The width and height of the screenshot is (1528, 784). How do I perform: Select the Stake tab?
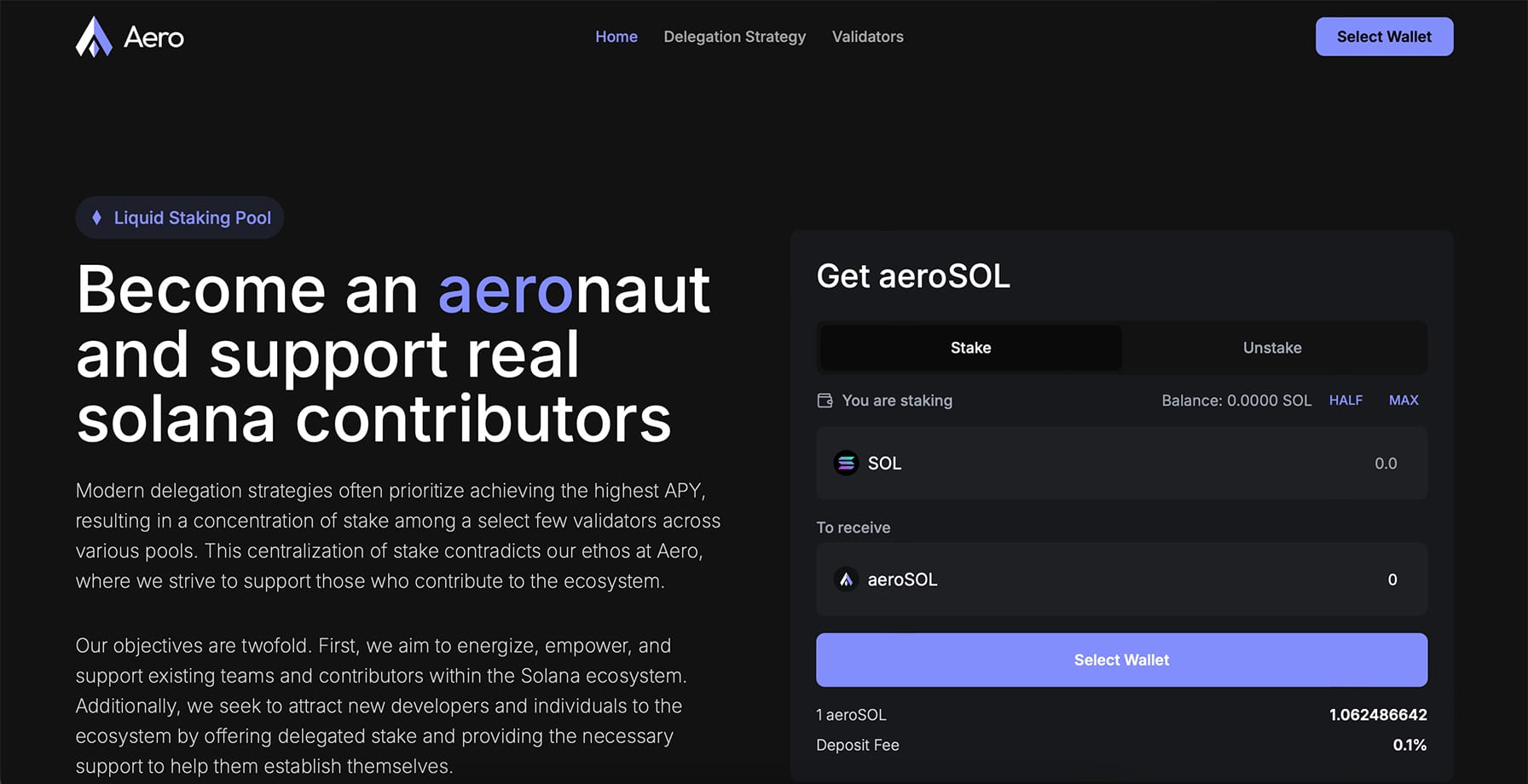click(970, 348)
